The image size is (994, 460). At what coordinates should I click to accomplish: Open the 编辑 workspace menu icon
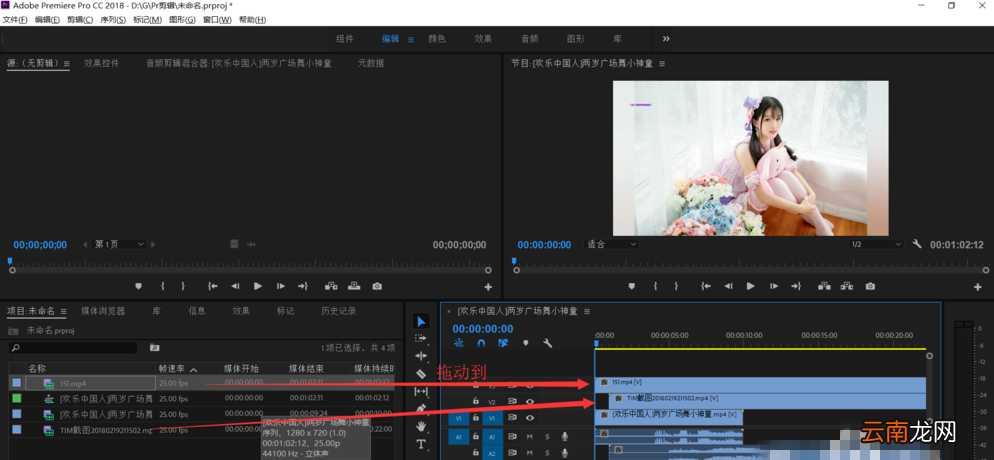411,39
